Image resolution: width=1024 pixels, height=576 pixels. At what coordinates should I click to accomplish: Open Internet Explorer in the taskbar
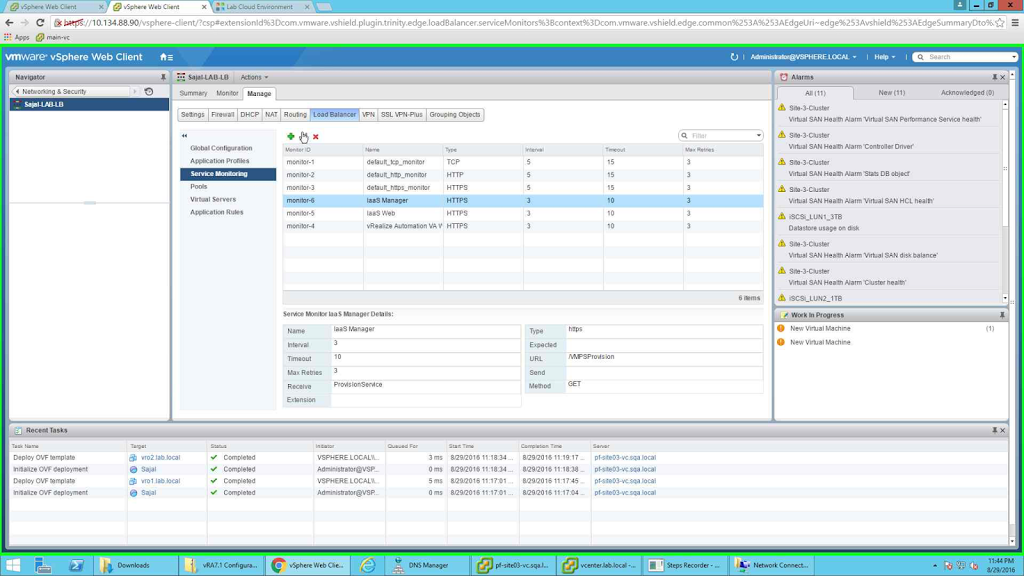tap(368, 566)
